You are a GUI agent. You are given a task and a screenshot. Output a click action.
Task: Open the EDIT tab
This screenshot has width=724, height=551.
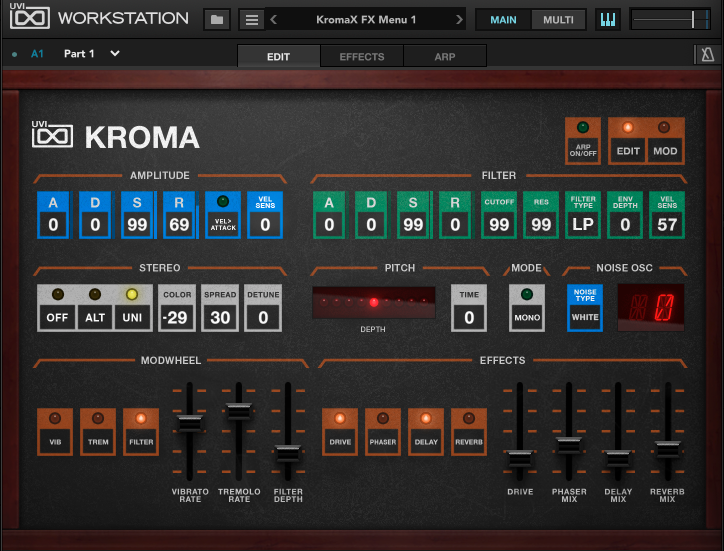(278, 56)
